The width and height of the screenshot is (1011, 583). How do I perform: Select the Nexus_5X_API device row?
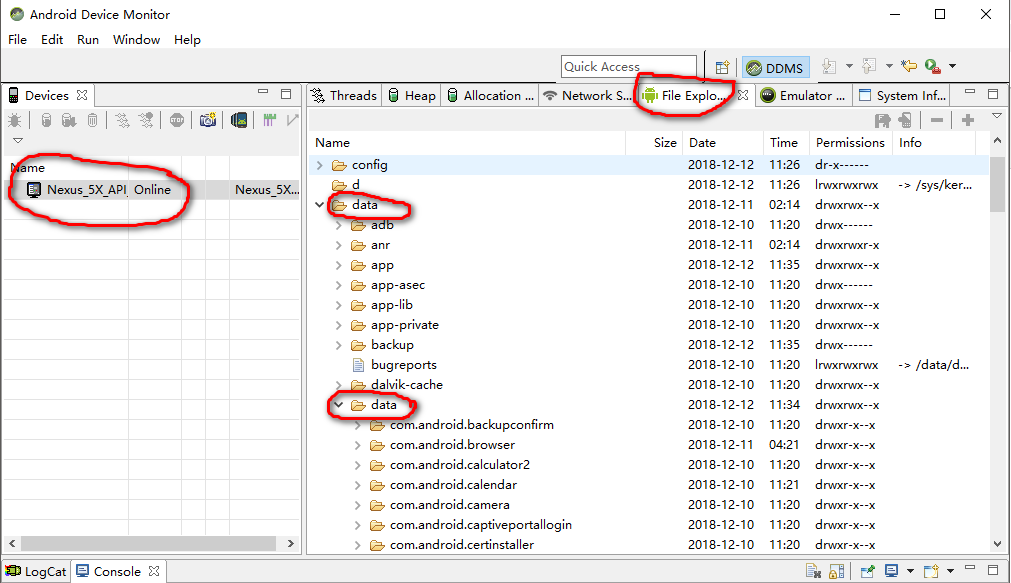[x=152, y=190]
